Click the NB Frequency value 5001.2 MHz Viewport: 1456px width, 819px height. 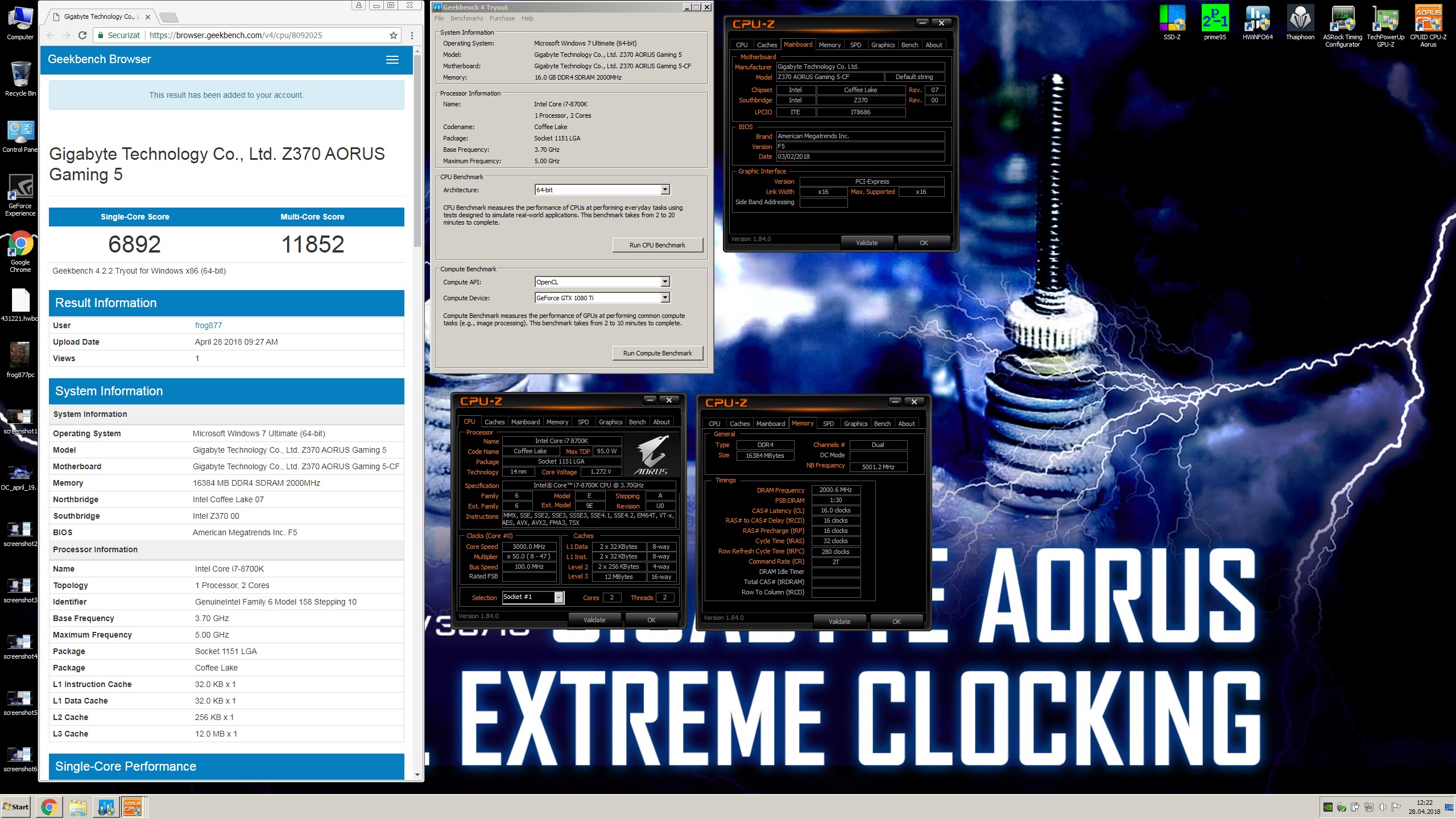[878, 468]
